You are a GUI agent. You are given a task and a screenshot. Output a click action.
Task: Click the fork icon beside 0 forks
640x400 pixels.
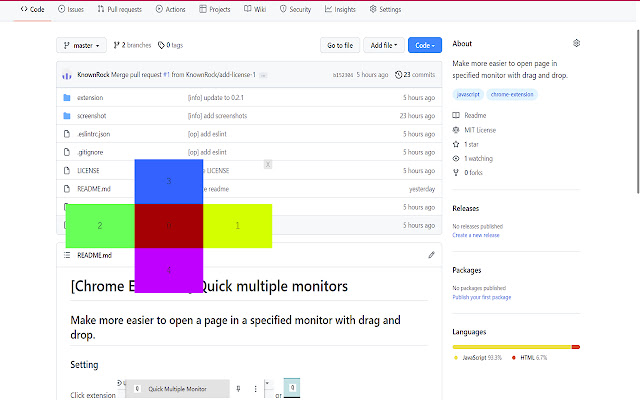[x=456, y=173]
